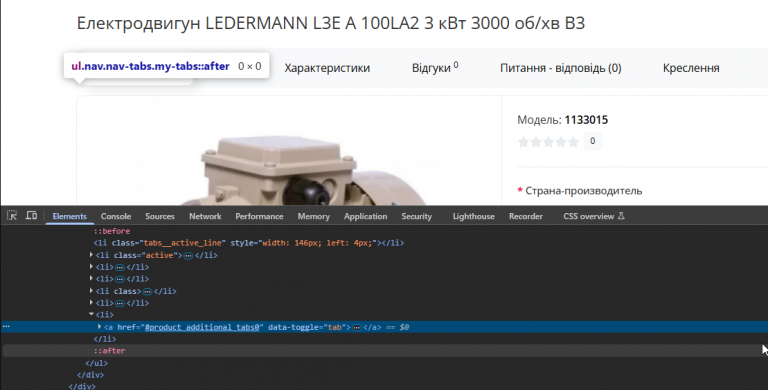768x390 pixels.
Task: Click the three-dots gutter on selected row
Action: tap(6, 326)
